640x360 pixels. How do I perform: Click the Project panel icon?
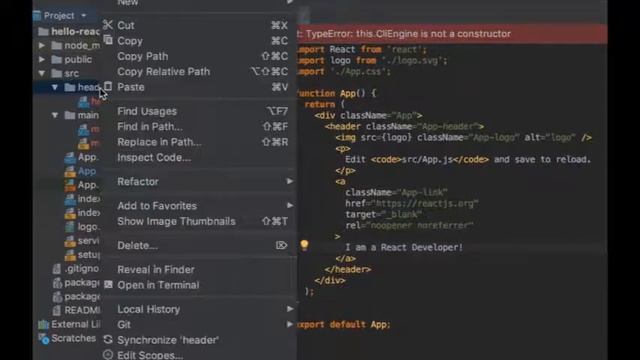point(37,16)
